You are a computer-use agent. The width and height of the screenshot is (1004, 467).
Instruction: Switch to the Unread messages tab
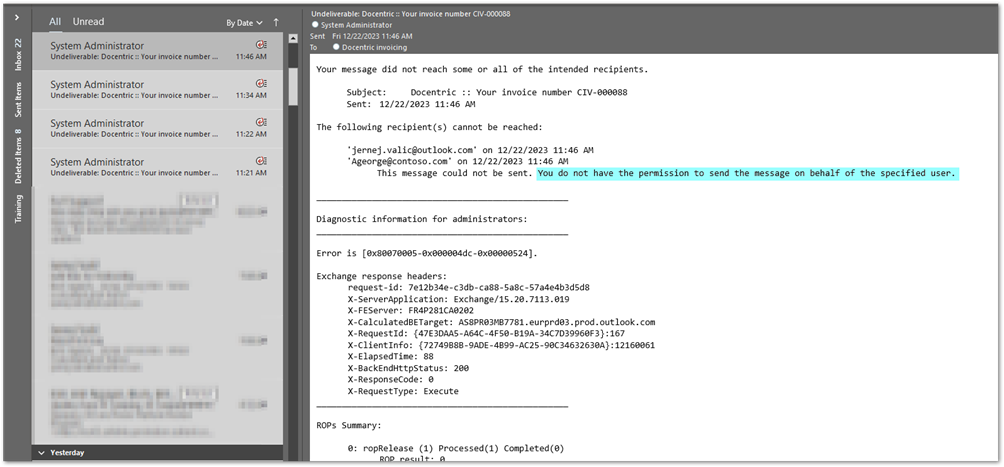(x=88, y=21)
